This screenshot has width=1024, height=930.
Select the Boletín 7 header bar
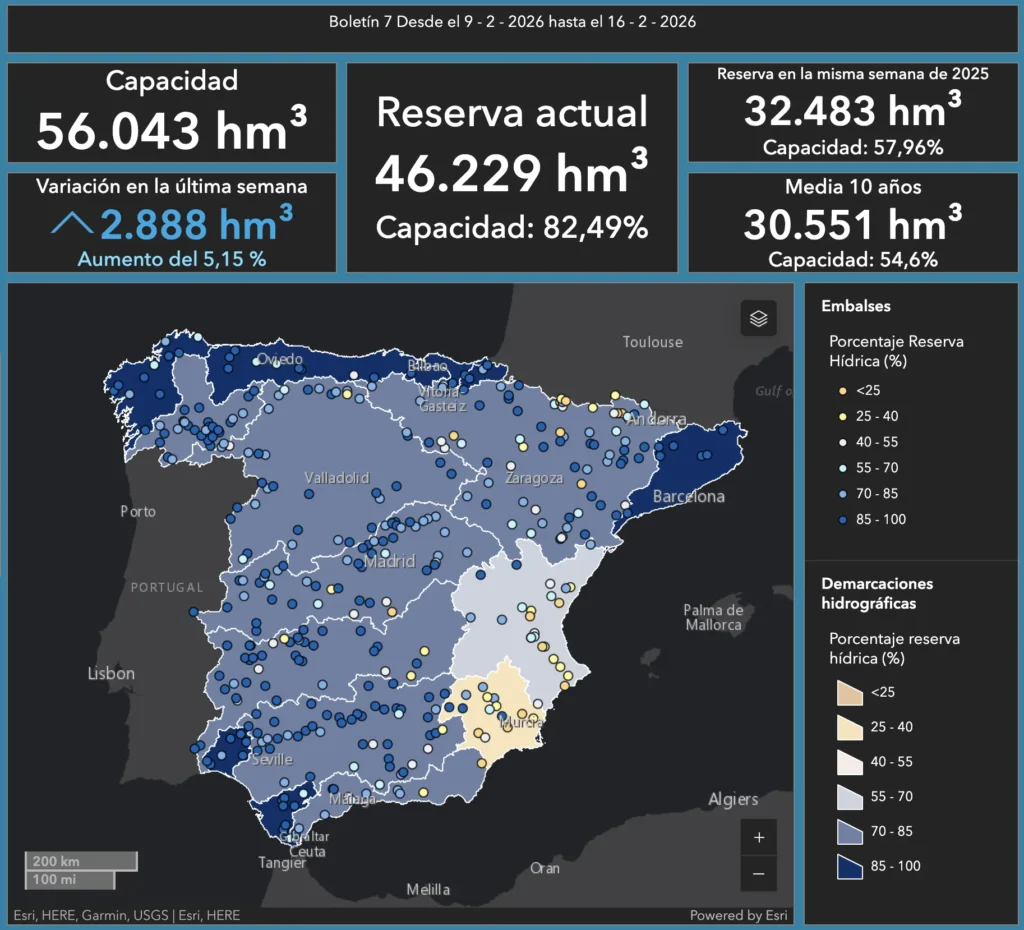512,21
